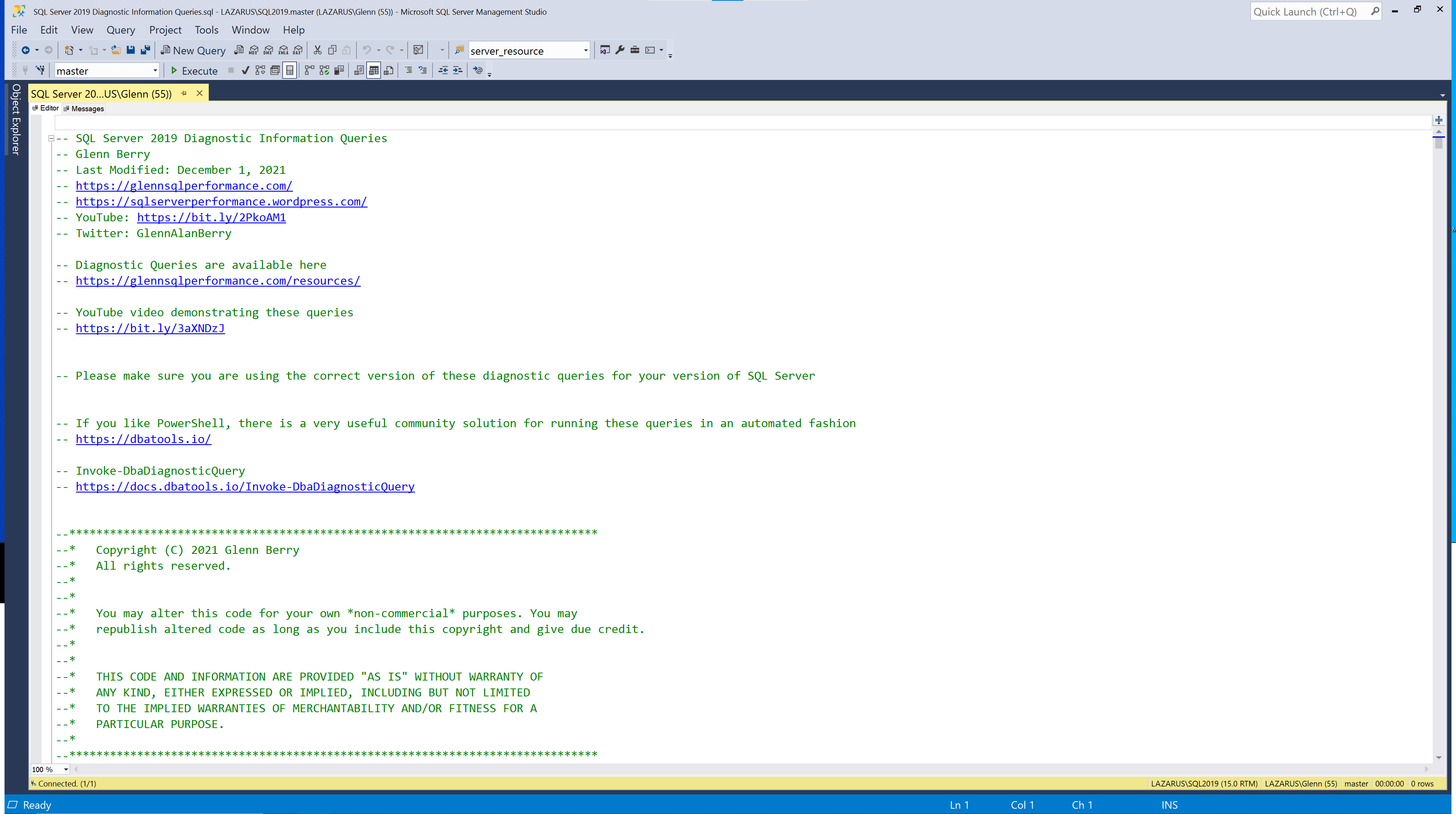Open the master database dropdown

pyautogui.click(x=155, y=71)
